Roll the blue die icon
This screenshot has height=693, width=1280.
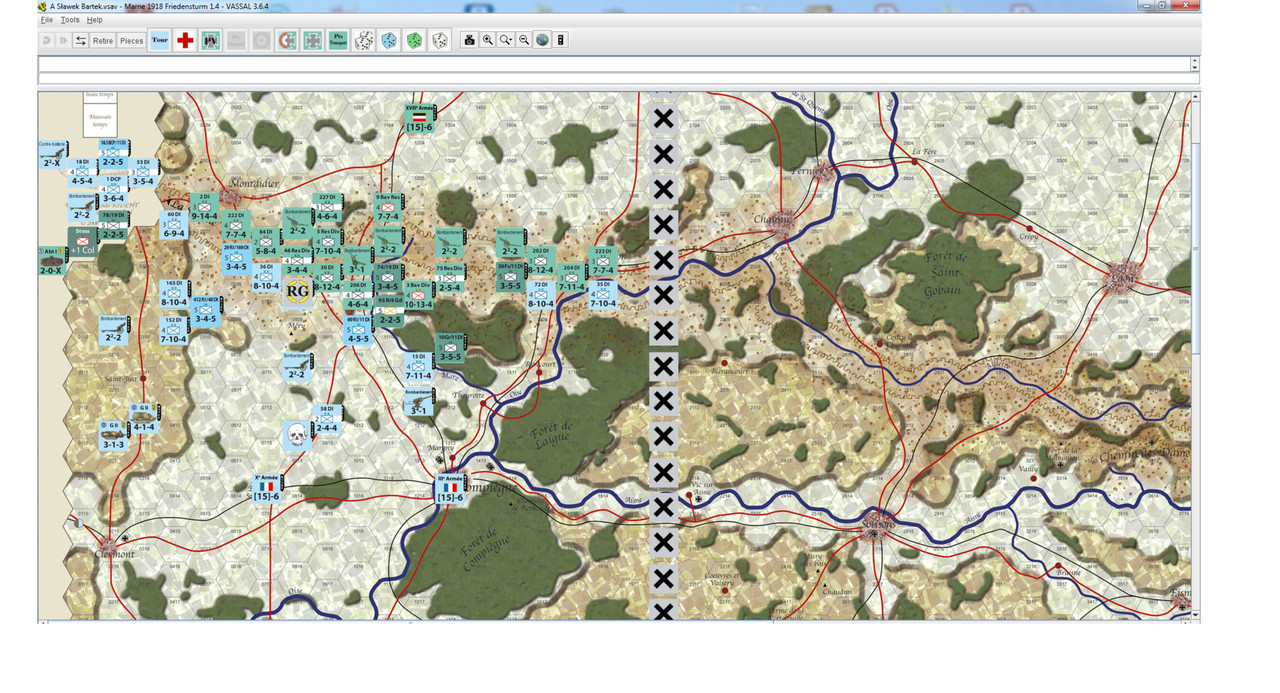389,40
